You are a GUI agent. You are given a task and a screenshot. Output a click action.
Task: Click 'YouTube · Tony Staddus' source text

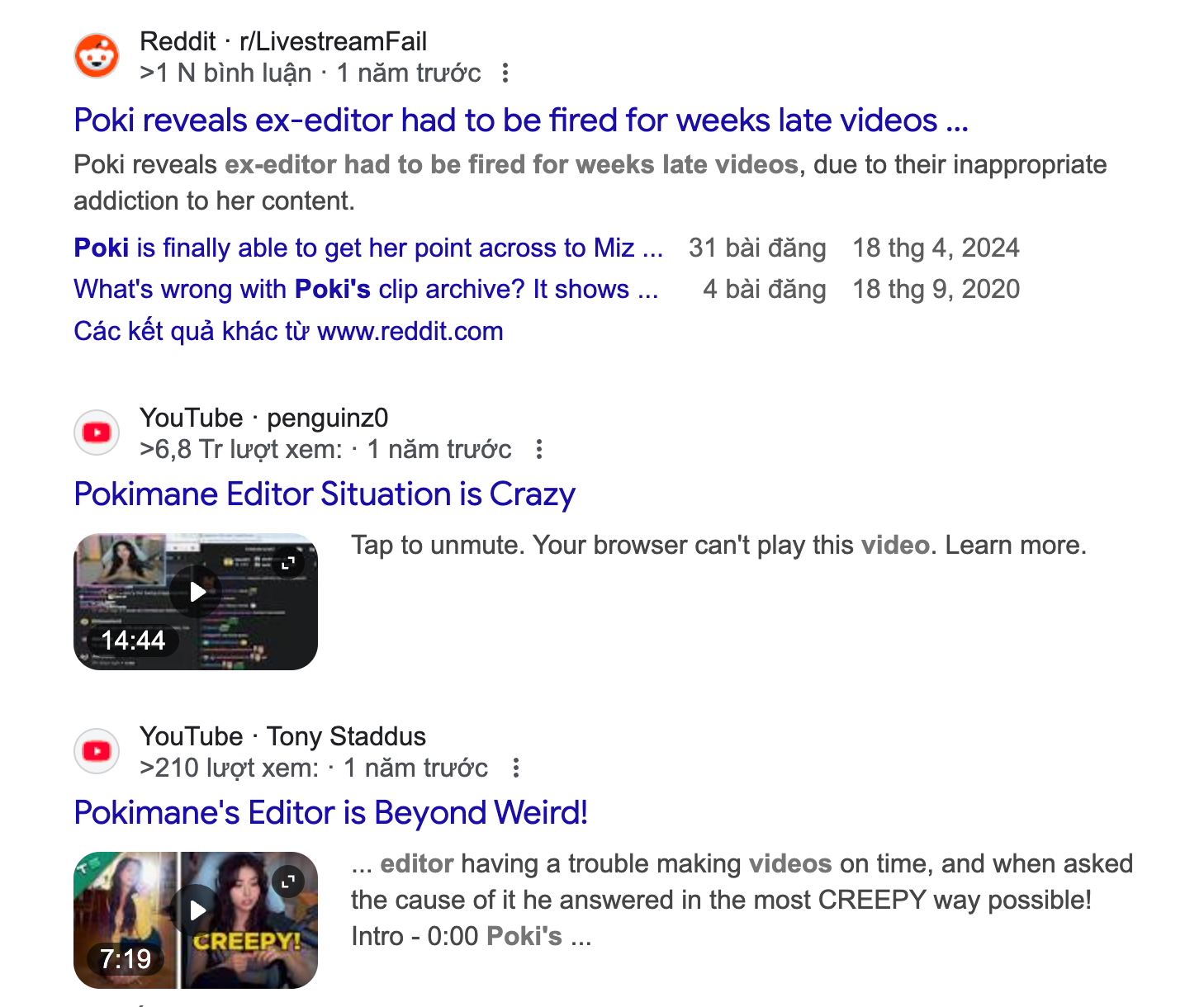[283, 736]
